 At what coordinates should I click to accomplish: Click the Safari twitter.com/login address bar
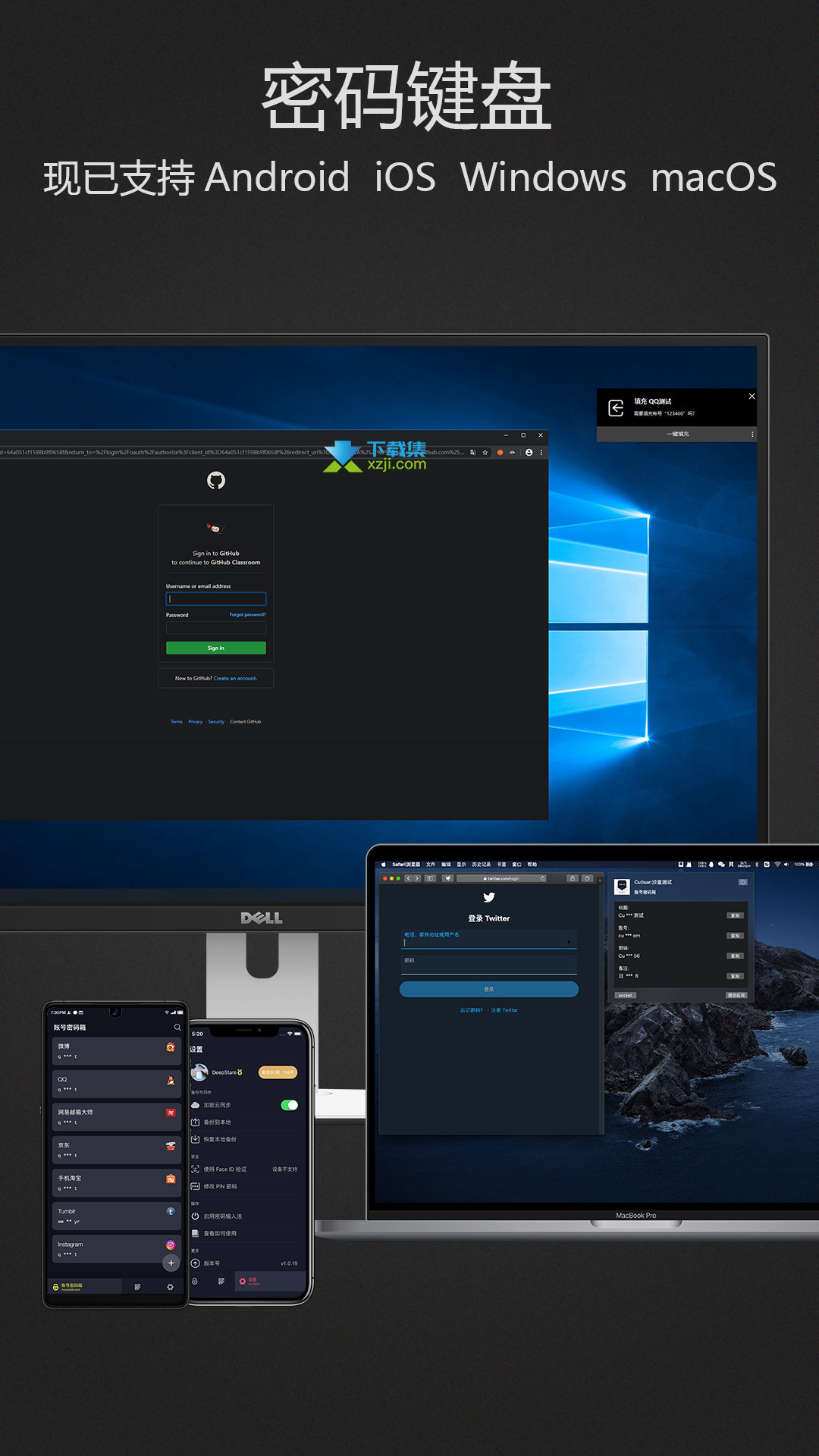tap(503, 878)
